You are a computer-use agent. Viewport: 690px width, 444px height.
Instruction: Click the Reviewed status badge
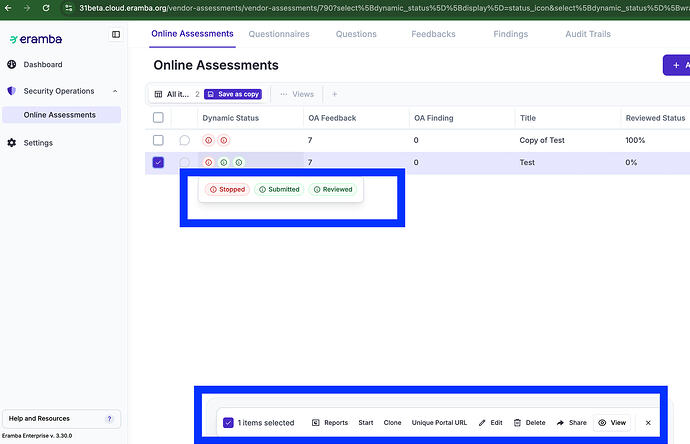(333, 189)
